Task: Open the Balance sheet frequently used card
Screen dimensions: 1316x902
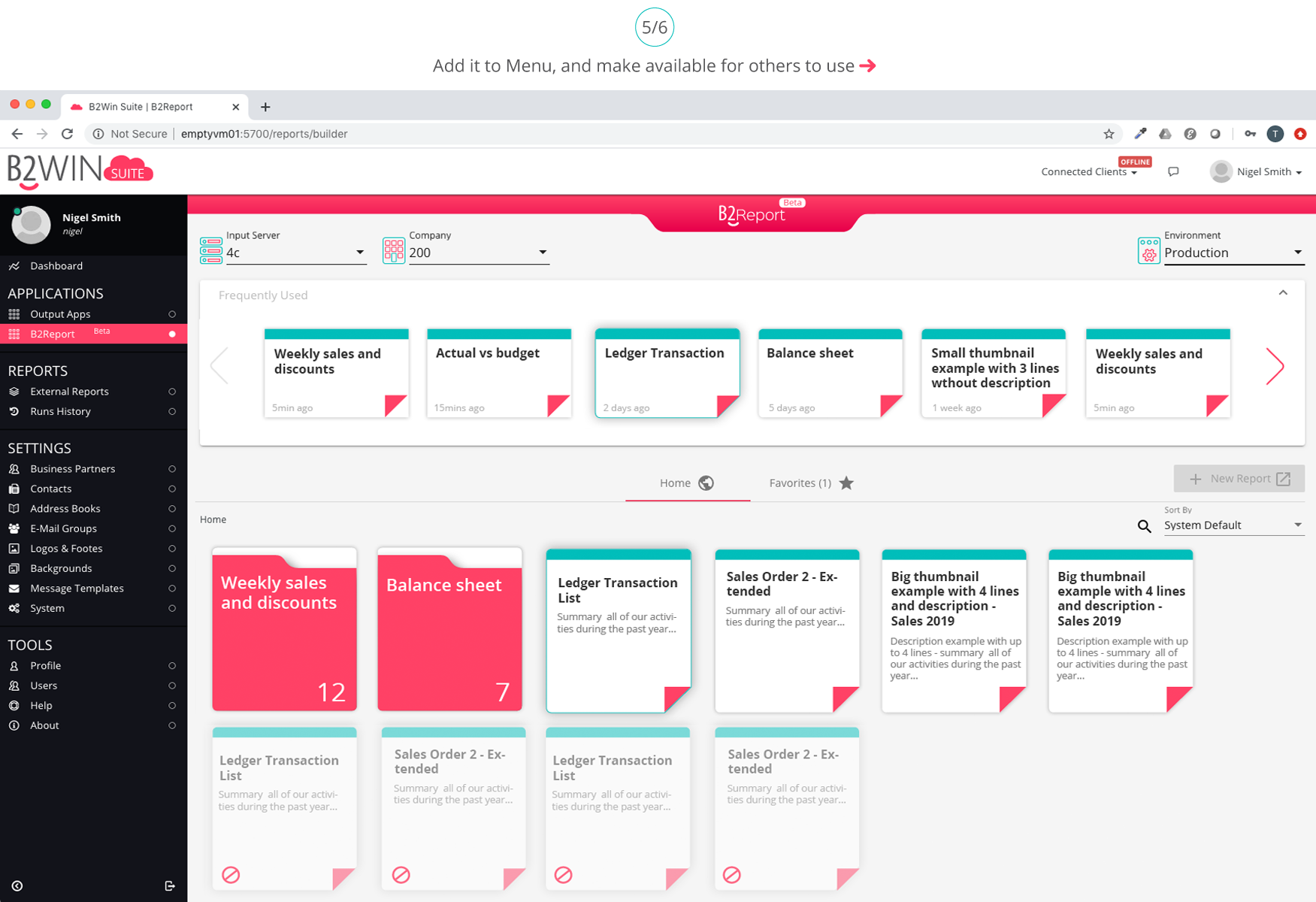Action: pos(830,373)
